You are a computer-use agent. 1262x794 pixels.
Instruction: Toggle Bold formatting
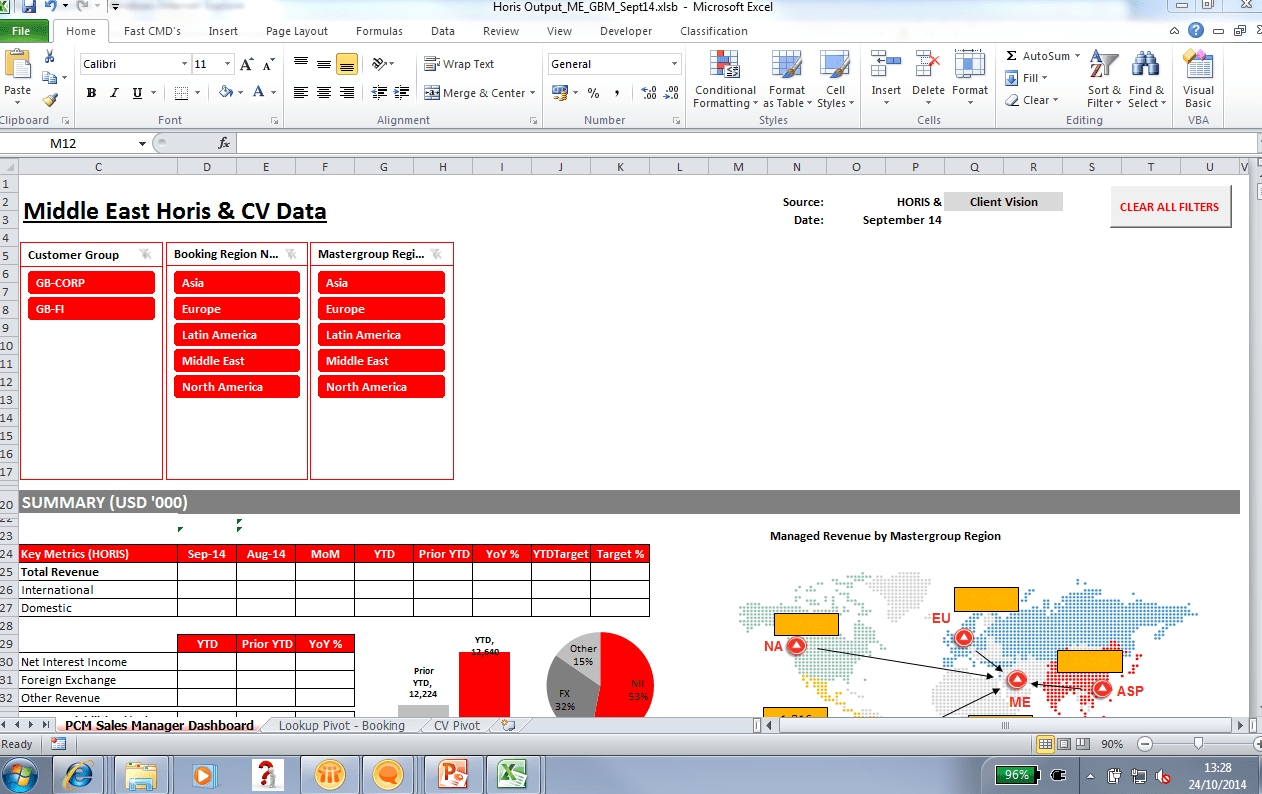click(x=92, y=93)
